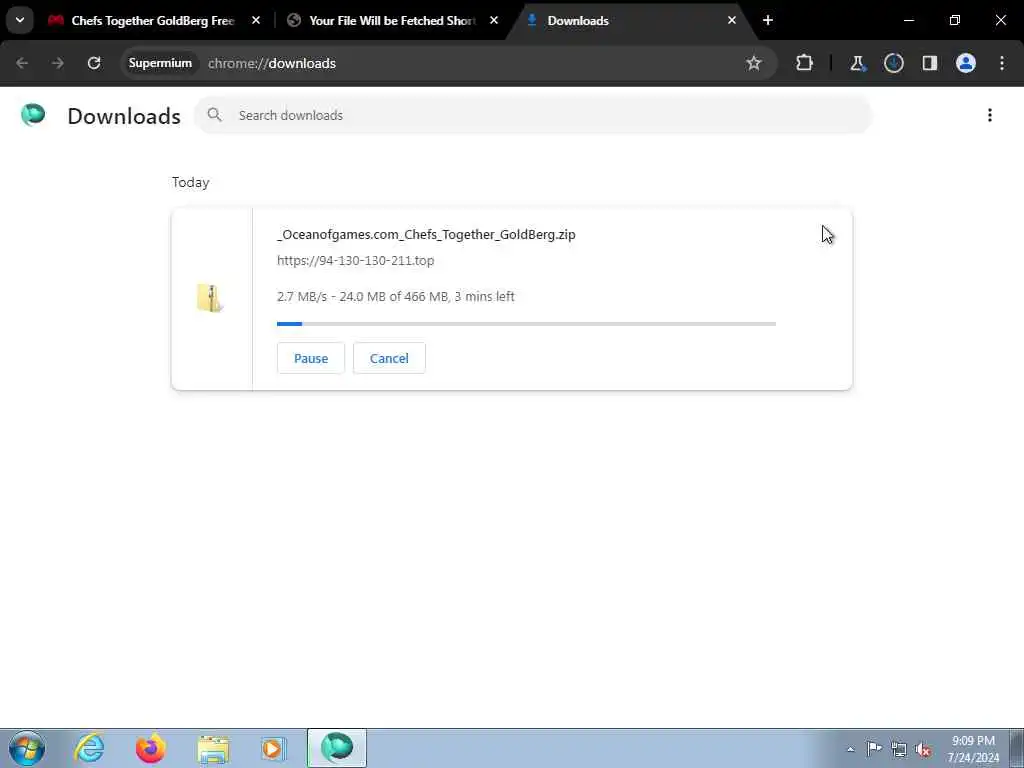Click the muted volume tray icon
The width and height of the screenshot is (1024, 768).
[923, 749]
